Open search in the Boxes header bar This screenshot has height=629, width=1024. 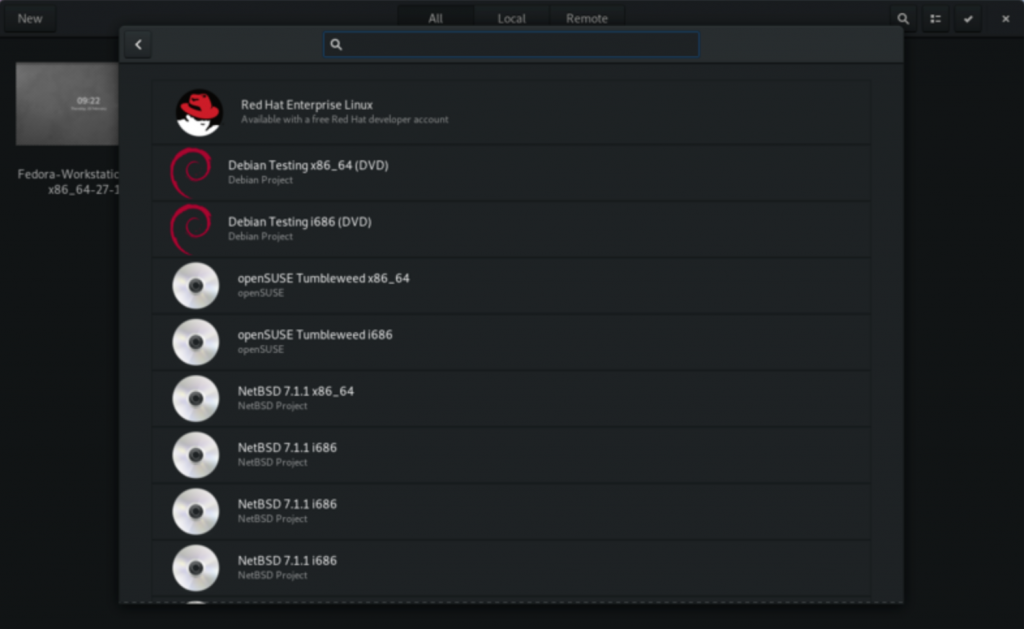coord(903,18)
